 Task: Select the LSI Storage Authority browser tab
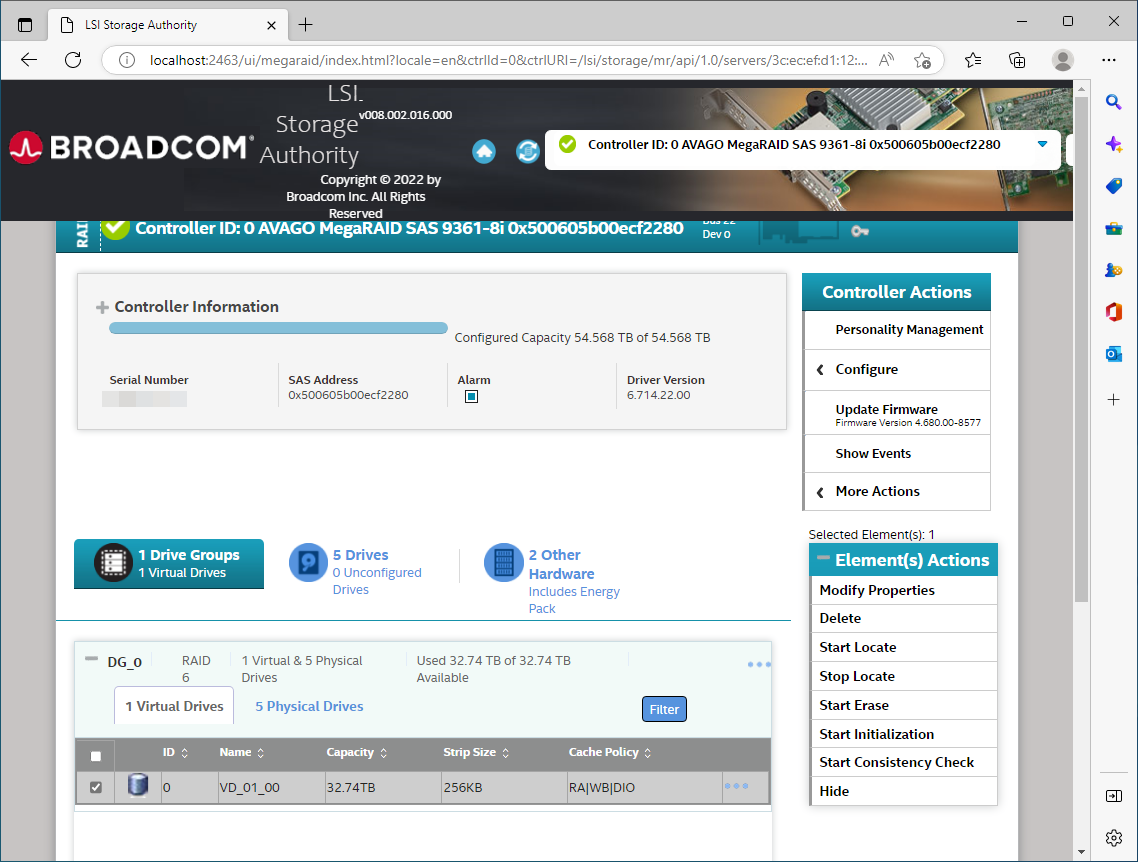(x=168, y=25)
